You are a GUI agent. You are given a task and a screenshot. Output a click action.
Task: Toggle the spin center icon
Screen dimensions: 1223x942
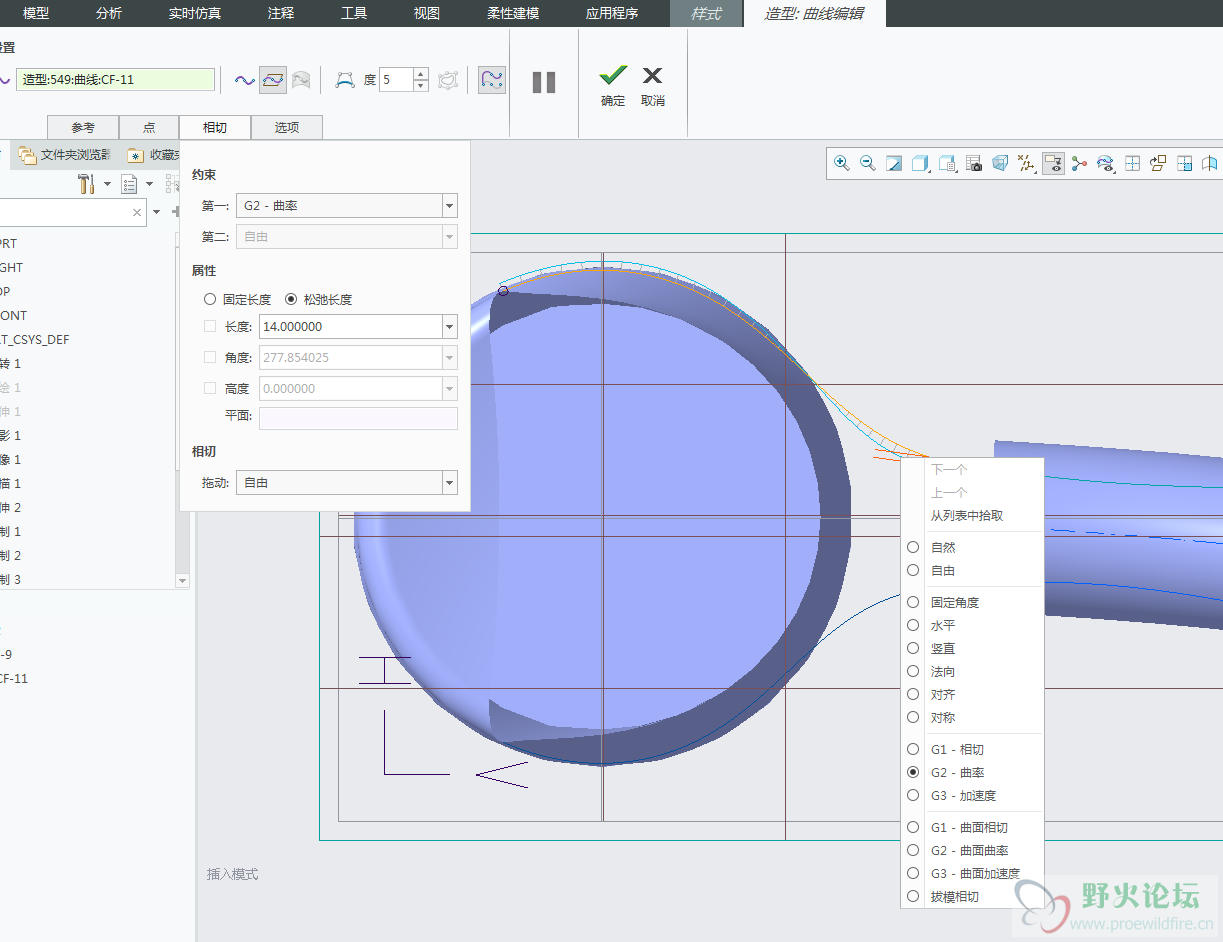click(x=1079, y=163)
